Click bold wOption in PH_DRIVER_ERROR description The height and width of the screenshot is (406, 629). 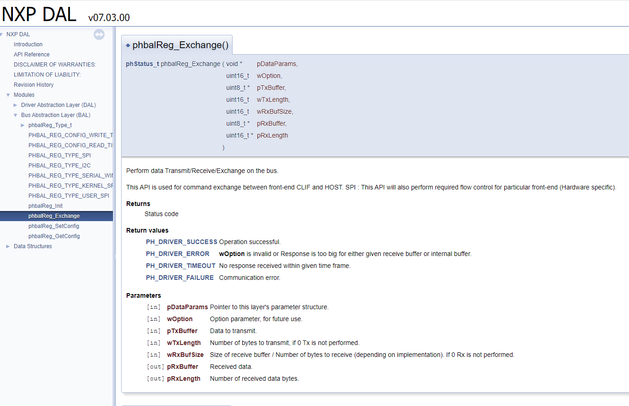232,254
